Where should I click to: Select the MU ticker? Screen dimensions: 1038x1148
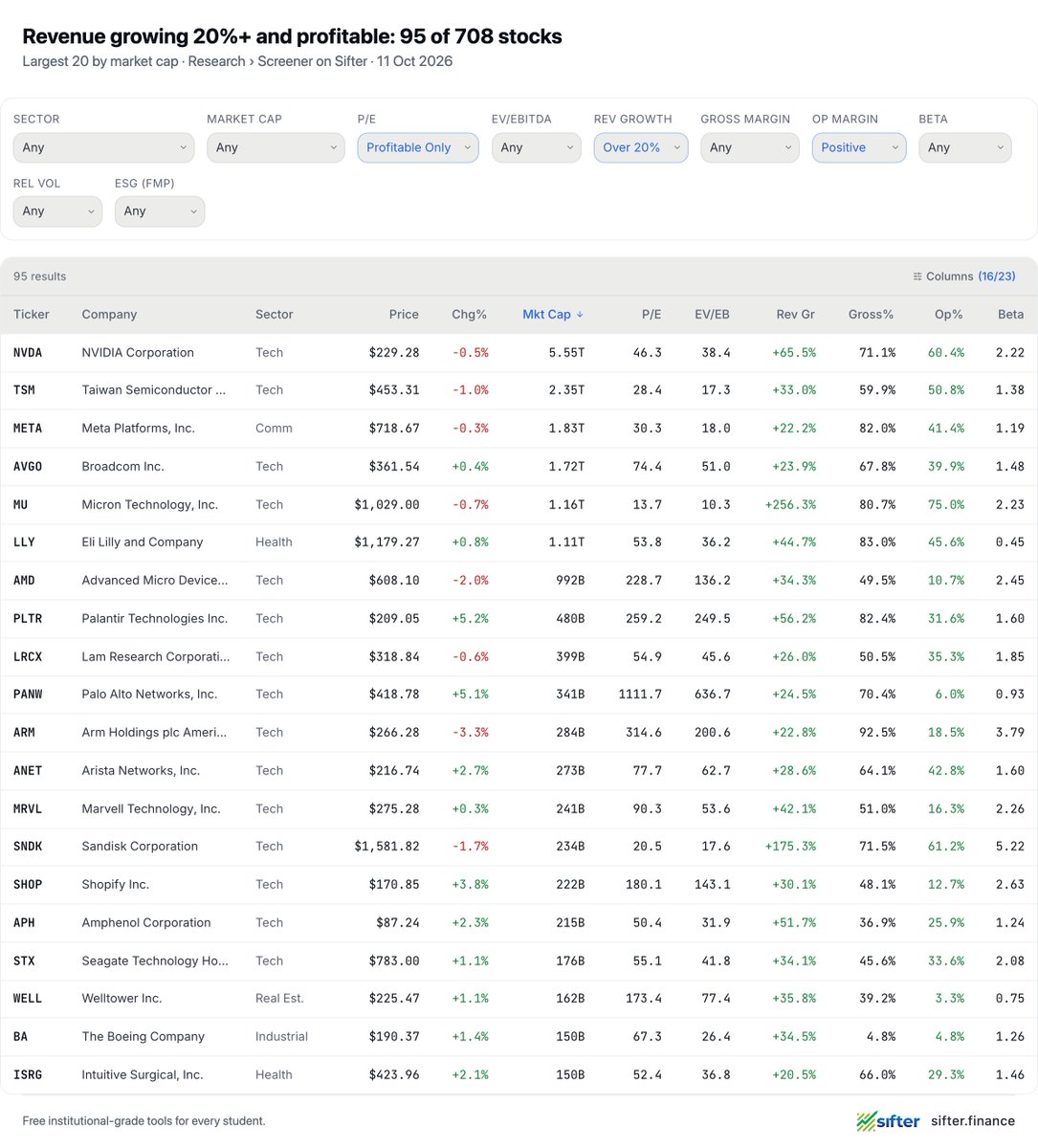[20, 504]
